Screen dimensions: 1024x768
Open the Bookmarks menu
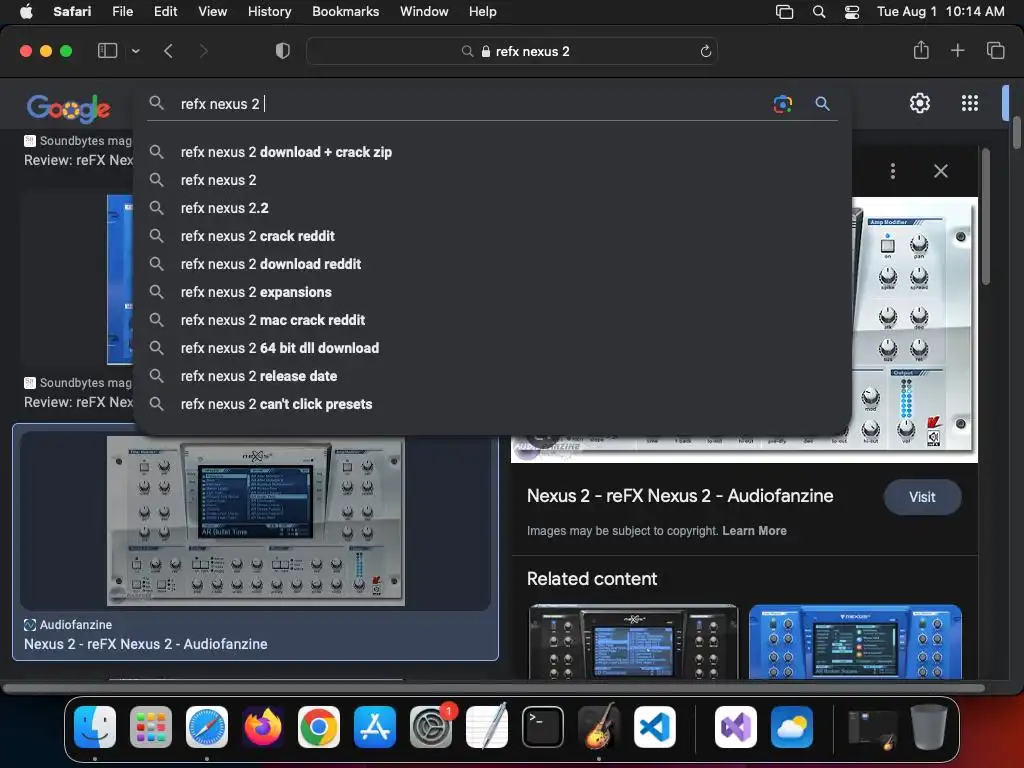[345, 11]
